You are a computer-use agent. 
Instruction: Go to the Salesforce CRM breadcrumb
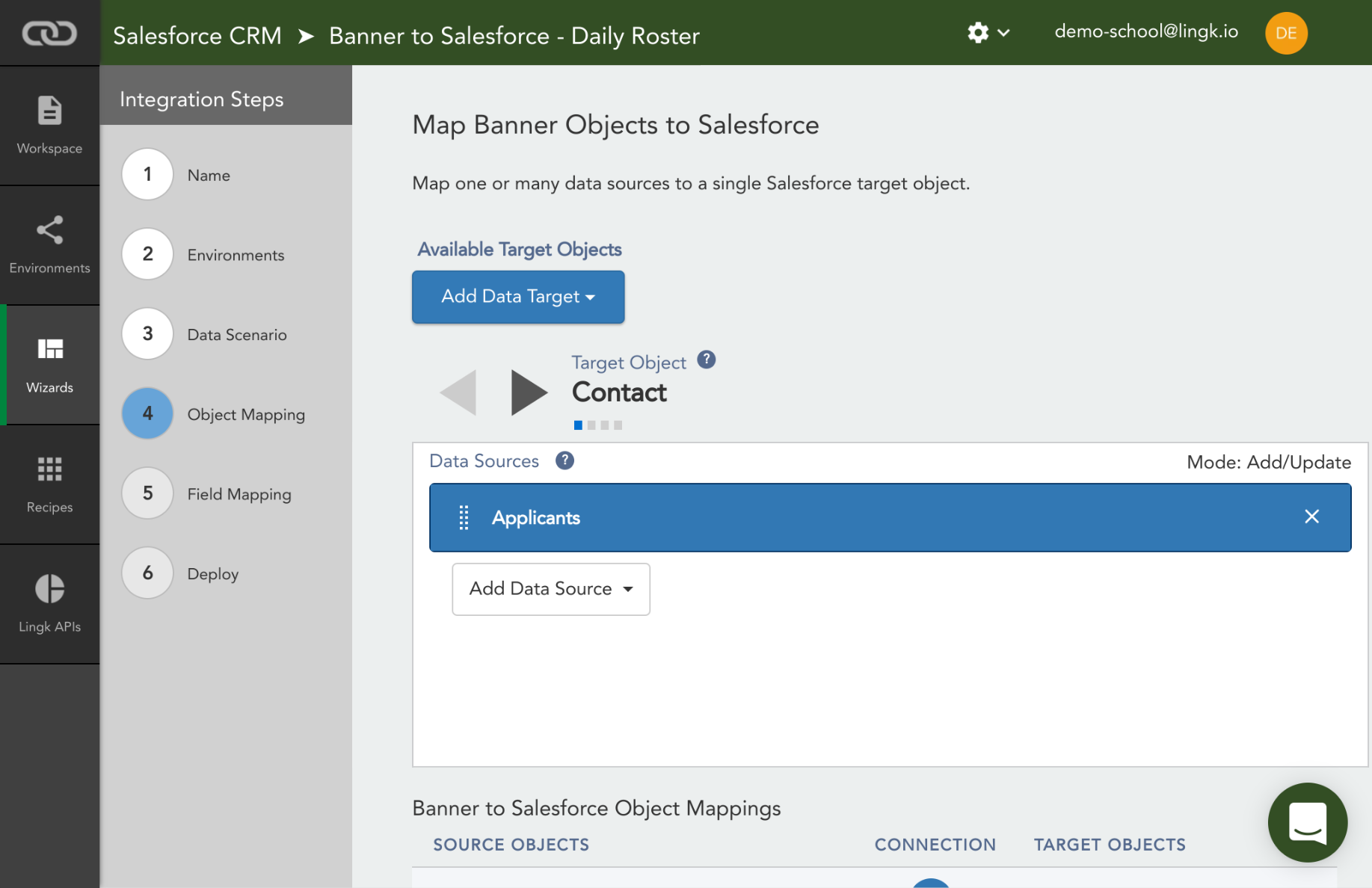click(197, 36)
